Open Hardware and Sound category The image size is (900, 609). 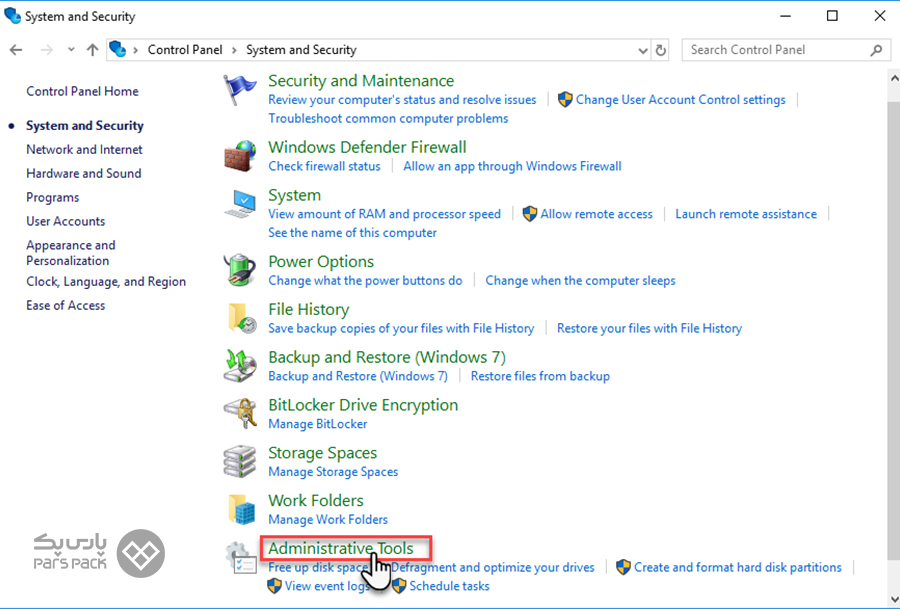(83, 173)
